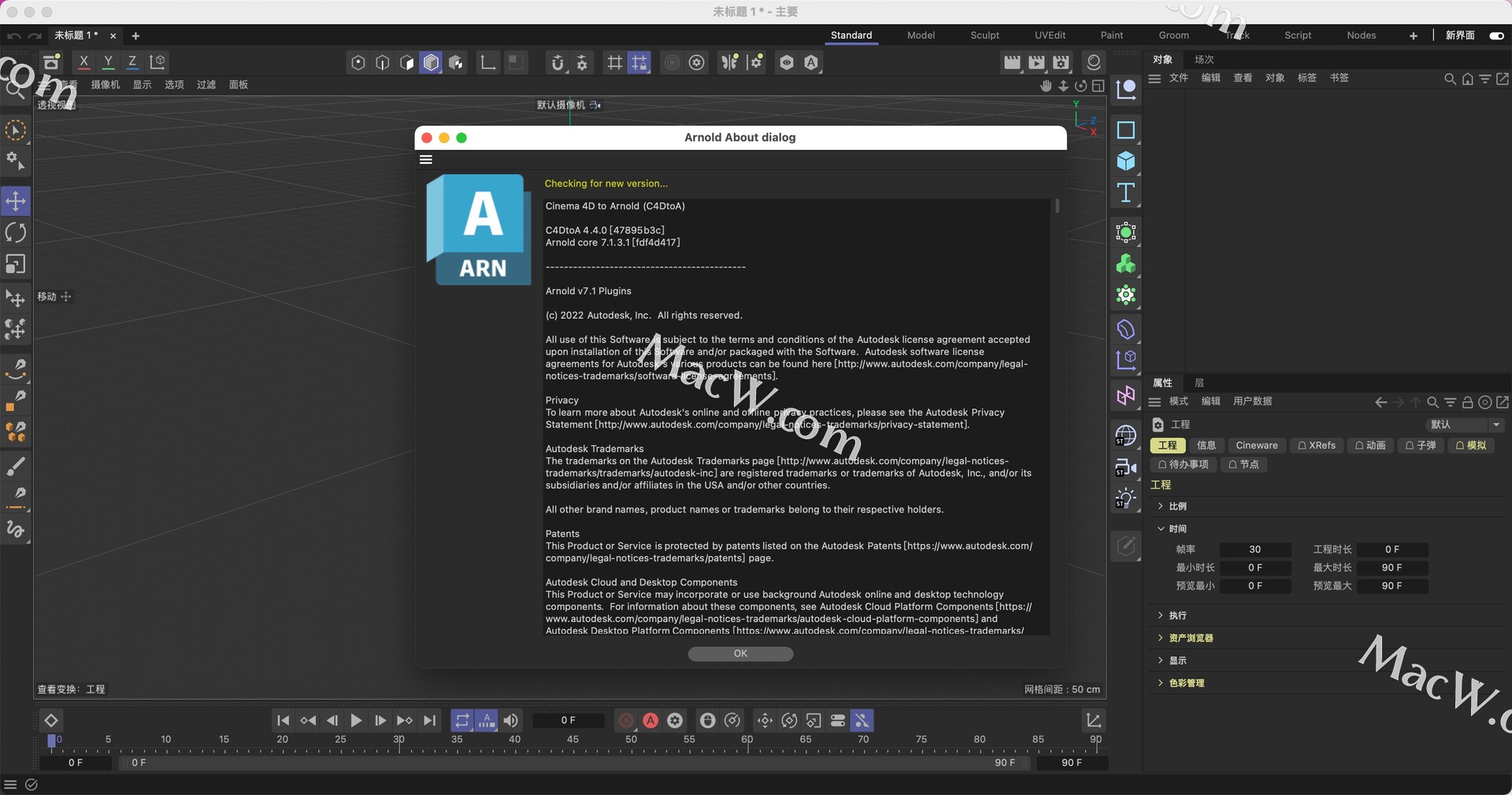Switch to the Sculpt layout tab
This screenshot has height=795, width=1512.
[x=984, y=35]
